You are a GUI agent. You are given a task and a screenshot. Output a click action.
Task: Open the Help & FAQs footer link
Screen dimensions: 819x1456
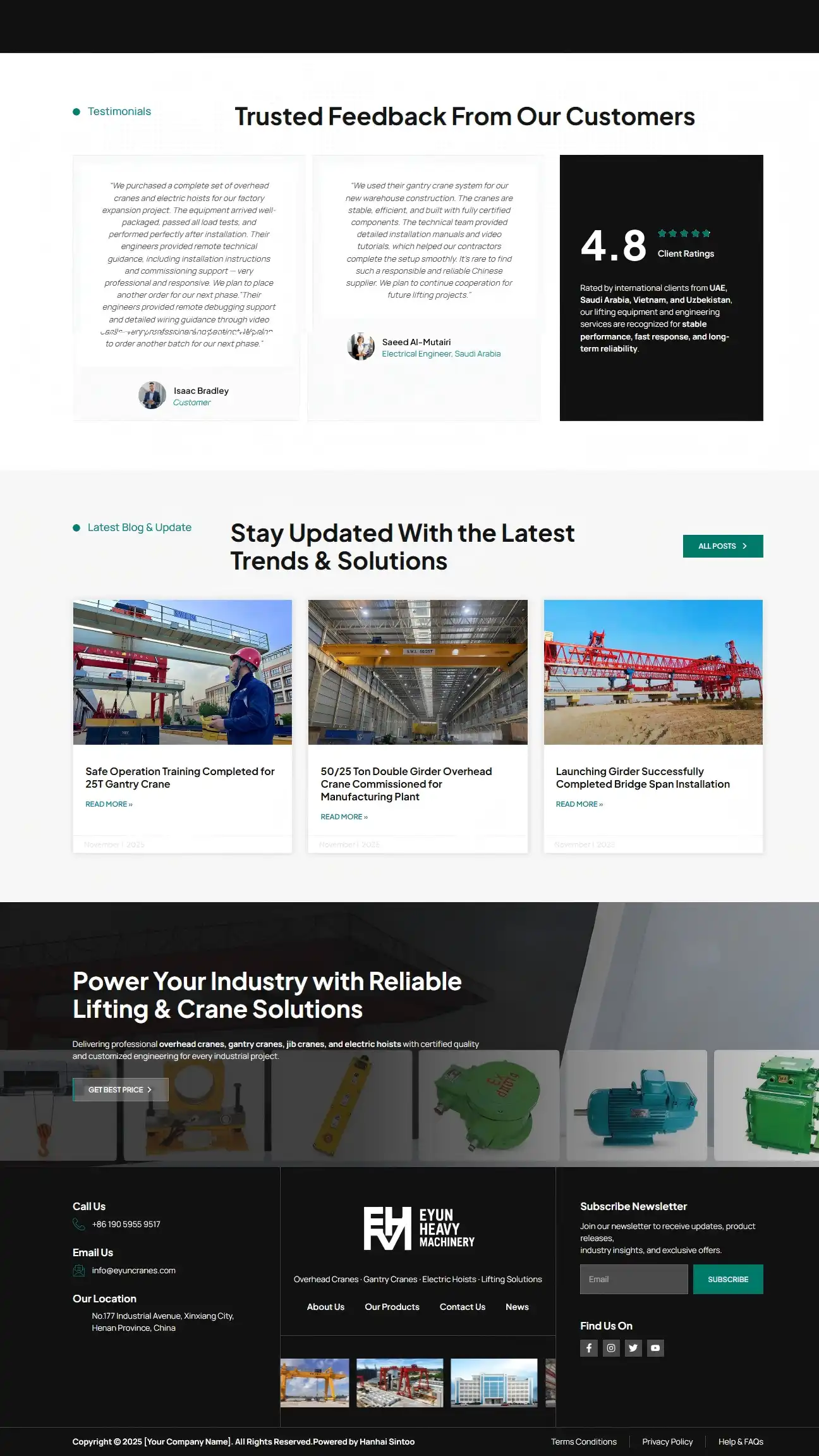click(x=741, y=1441)
